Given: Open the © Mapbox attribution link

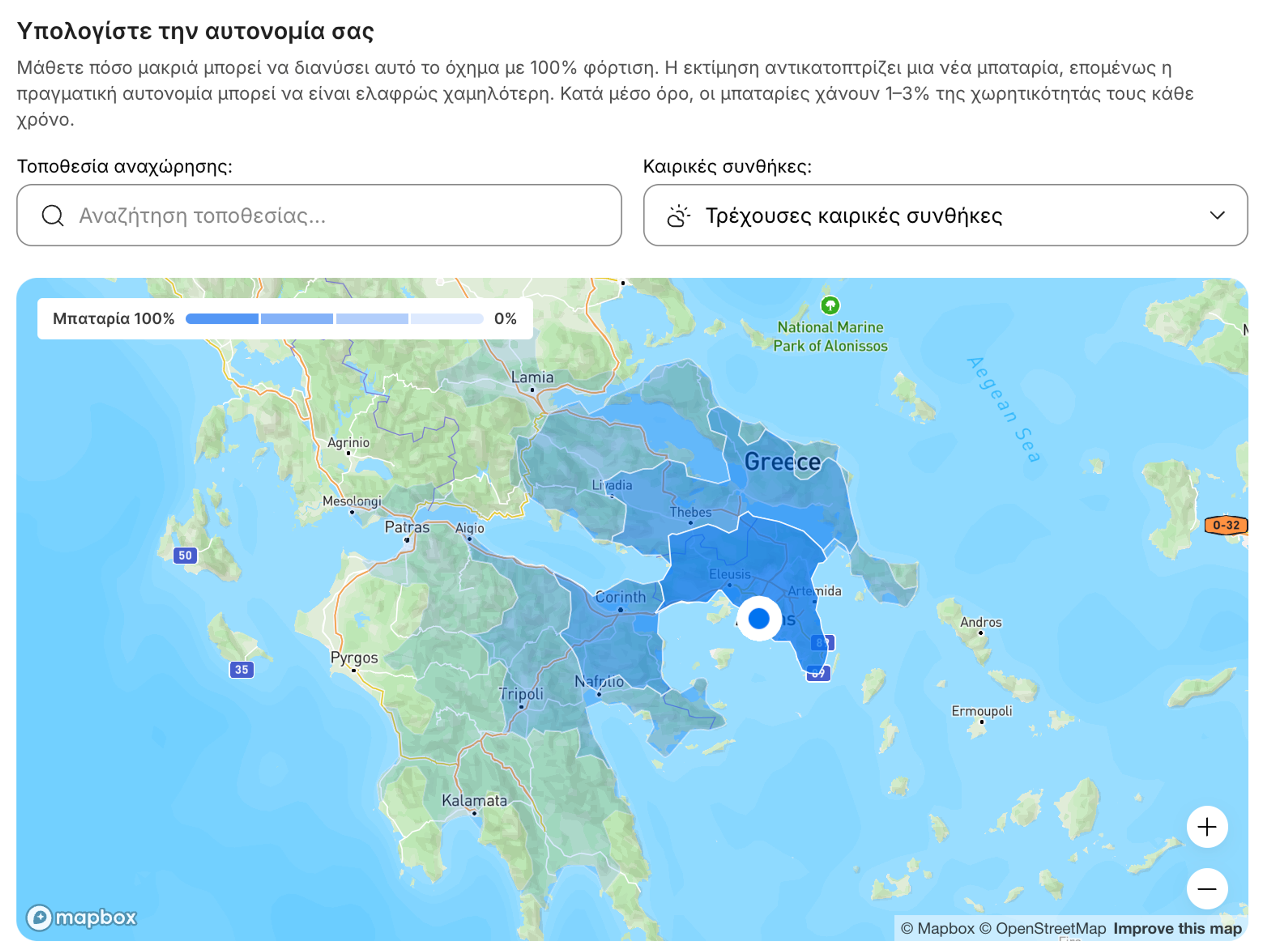Looking at the screenshot, I should tap(937, 928).
